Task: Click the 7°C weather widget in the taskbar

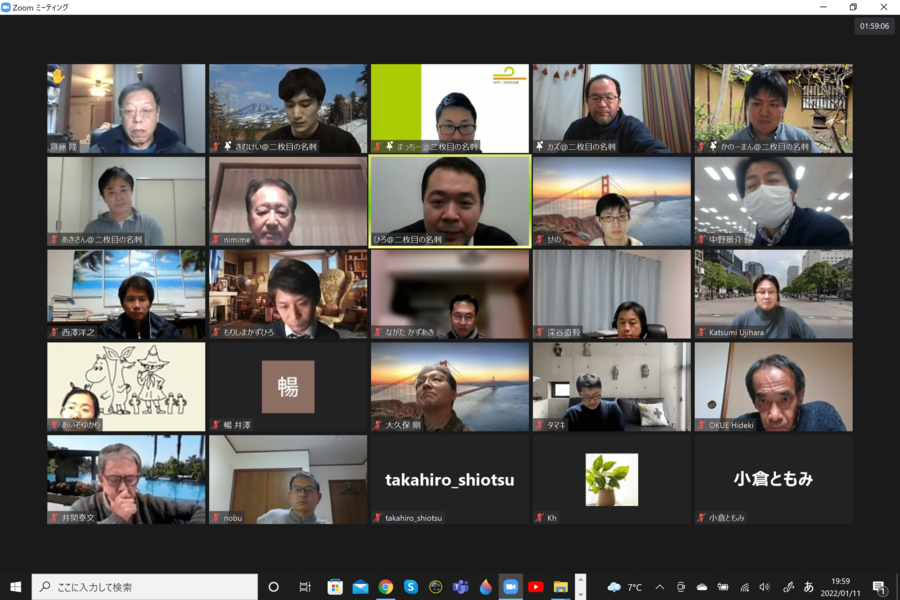Action: click(x=625, y=587)
